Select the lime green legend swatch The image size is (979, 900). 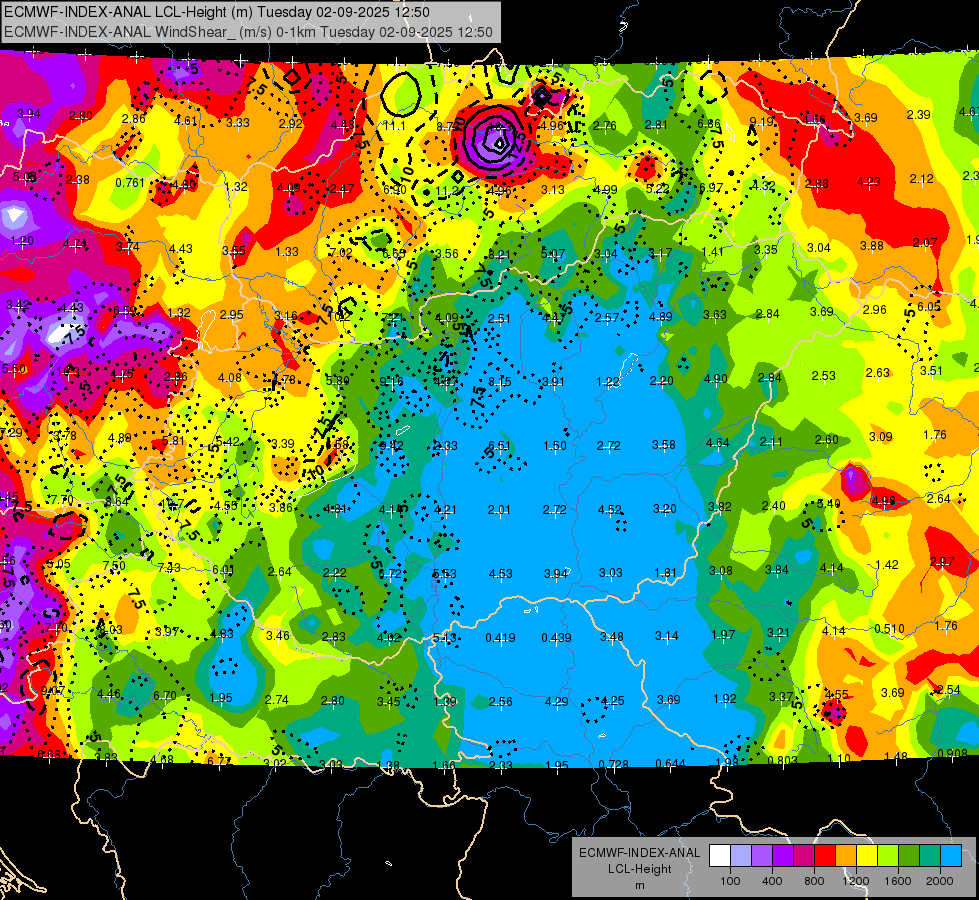[x=888, y=856]
